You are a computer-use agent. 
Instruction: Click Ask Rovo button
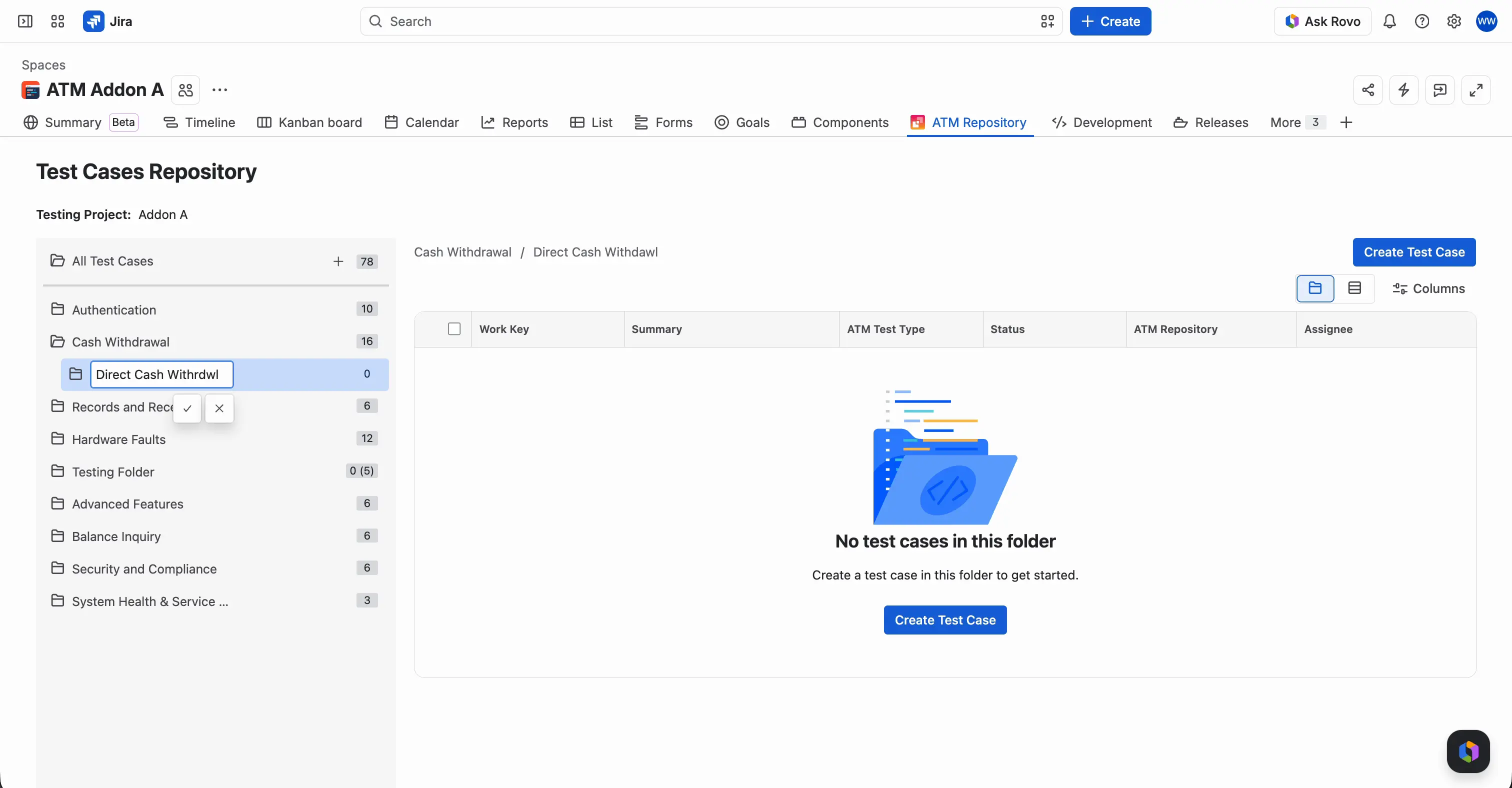click(1322, 21)
